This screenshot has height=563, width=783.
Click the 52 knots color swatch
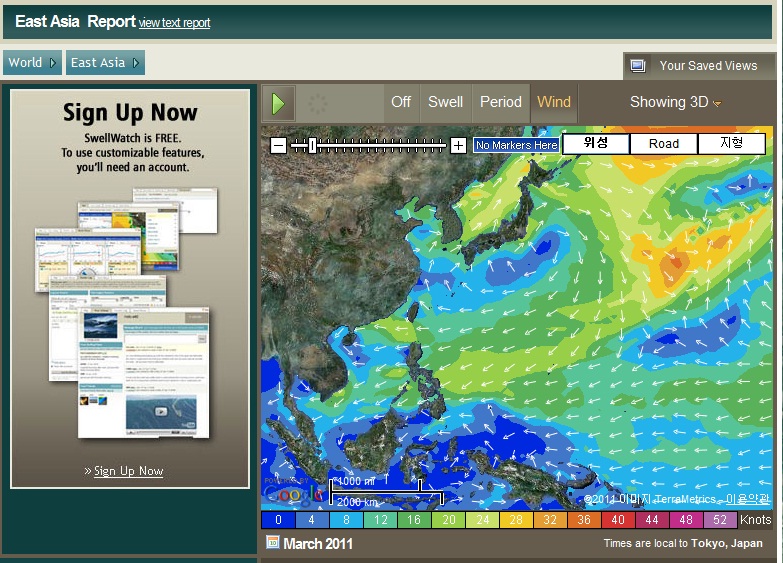(x=720, y=520)
